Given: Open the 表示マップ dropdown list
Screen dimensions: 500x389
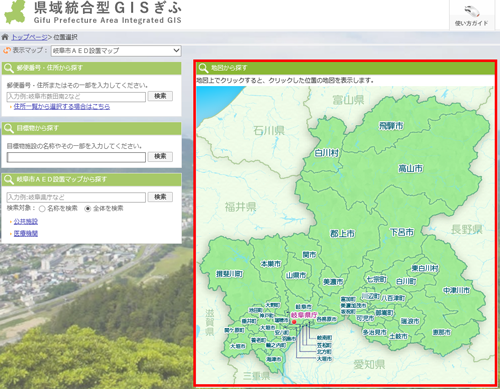Looking at the screenshot, I should (x=116, y=51).
